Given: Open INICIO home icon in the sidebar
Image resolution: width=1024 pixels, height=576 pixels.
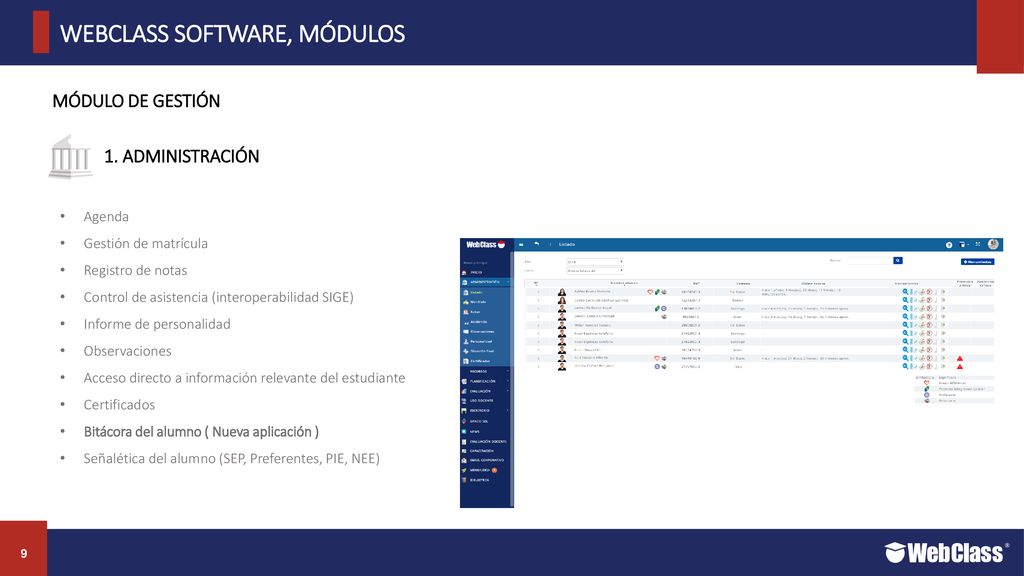Looking at the screenshot, I should point(464,272).
